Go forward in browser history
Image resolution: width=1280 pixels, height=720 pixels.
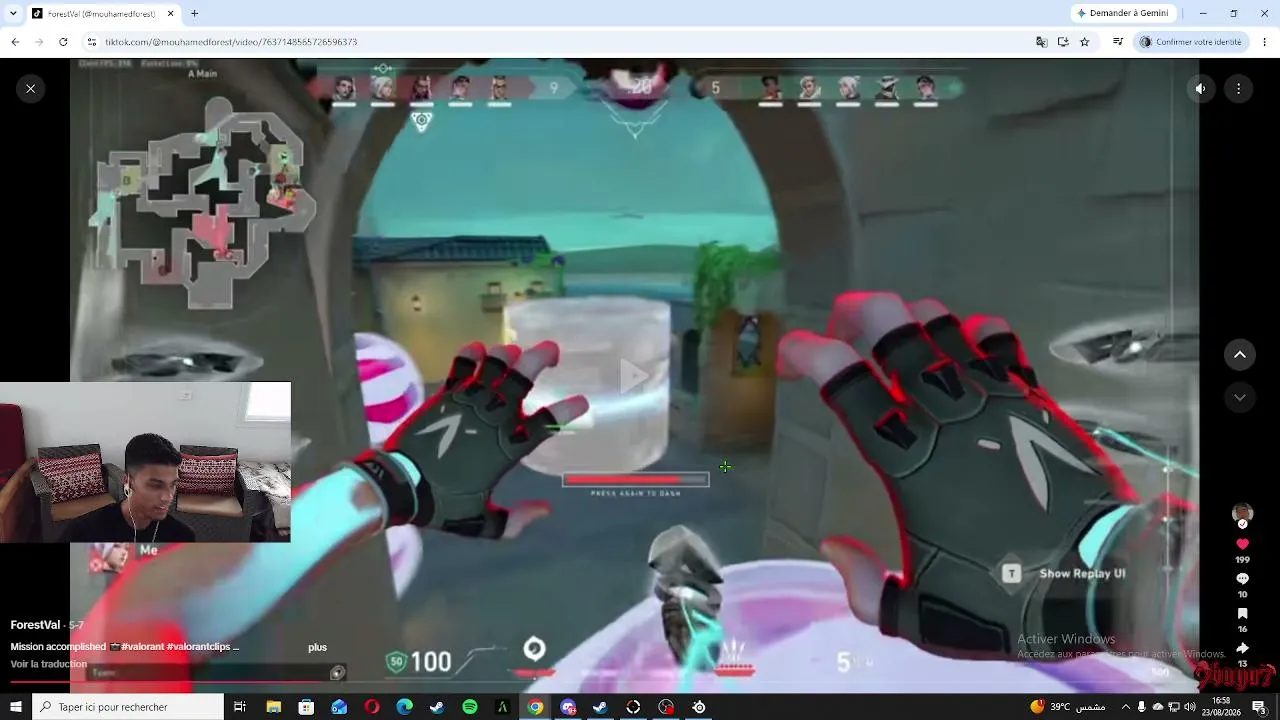click(39, 42)
